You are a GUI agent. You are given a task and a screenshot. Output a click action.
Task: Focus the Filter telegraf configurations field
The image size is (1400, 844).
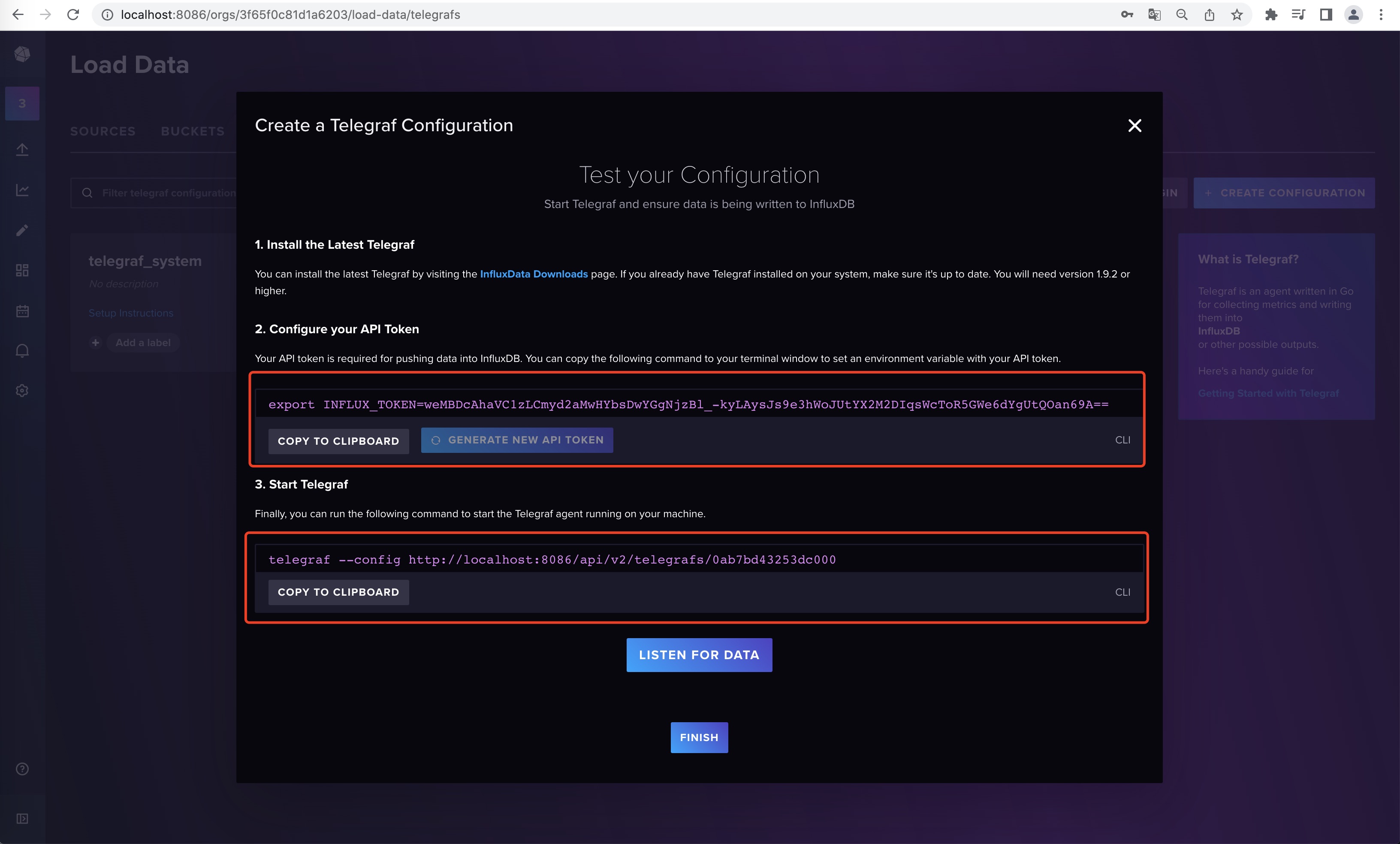[154, 193]
